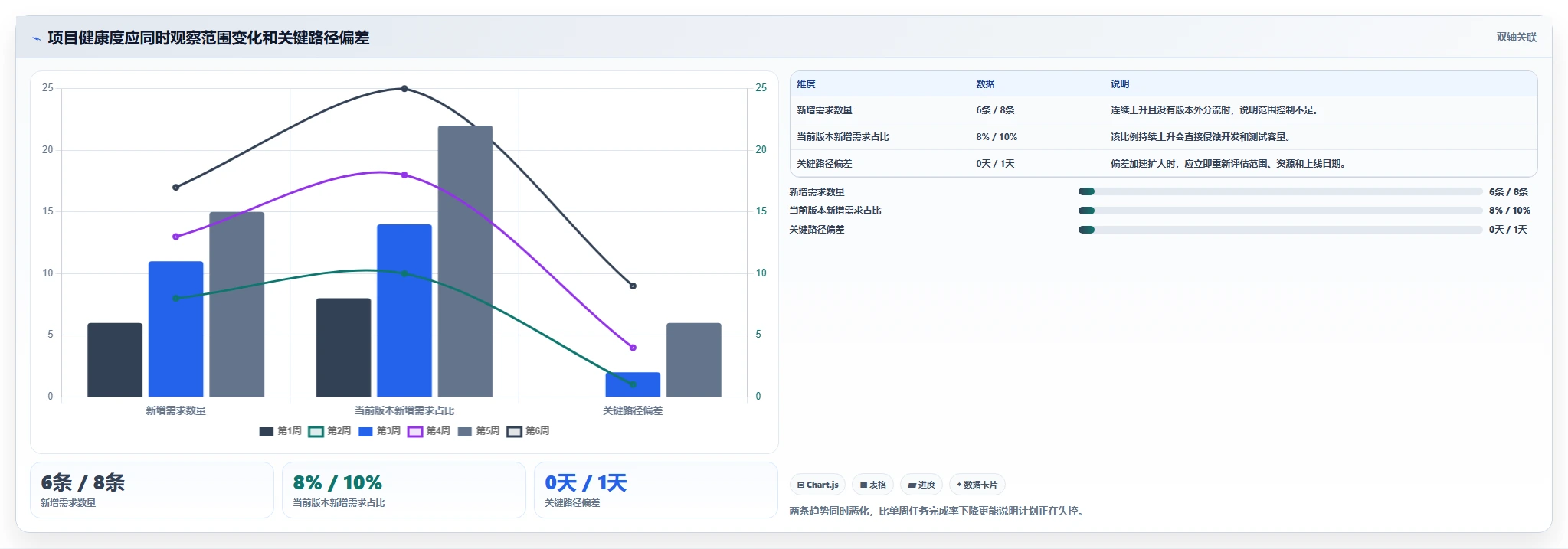Toggle 第2周 legend item
Viewport: 1568px width, 549px height.
tap(330, 431)
